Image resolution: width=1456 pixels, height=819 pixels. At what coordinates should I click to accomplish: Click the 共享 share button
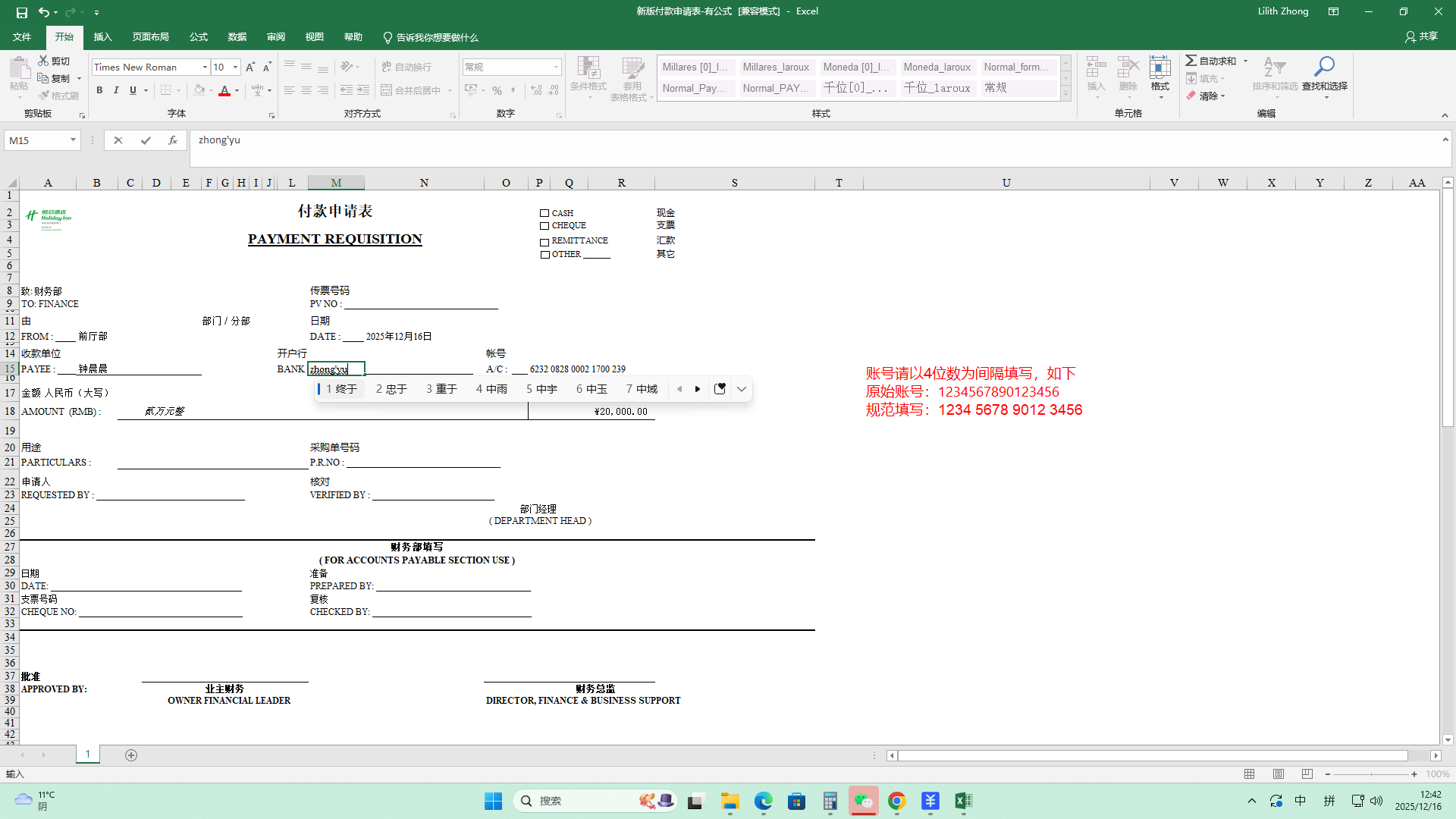coord(1421,36)
